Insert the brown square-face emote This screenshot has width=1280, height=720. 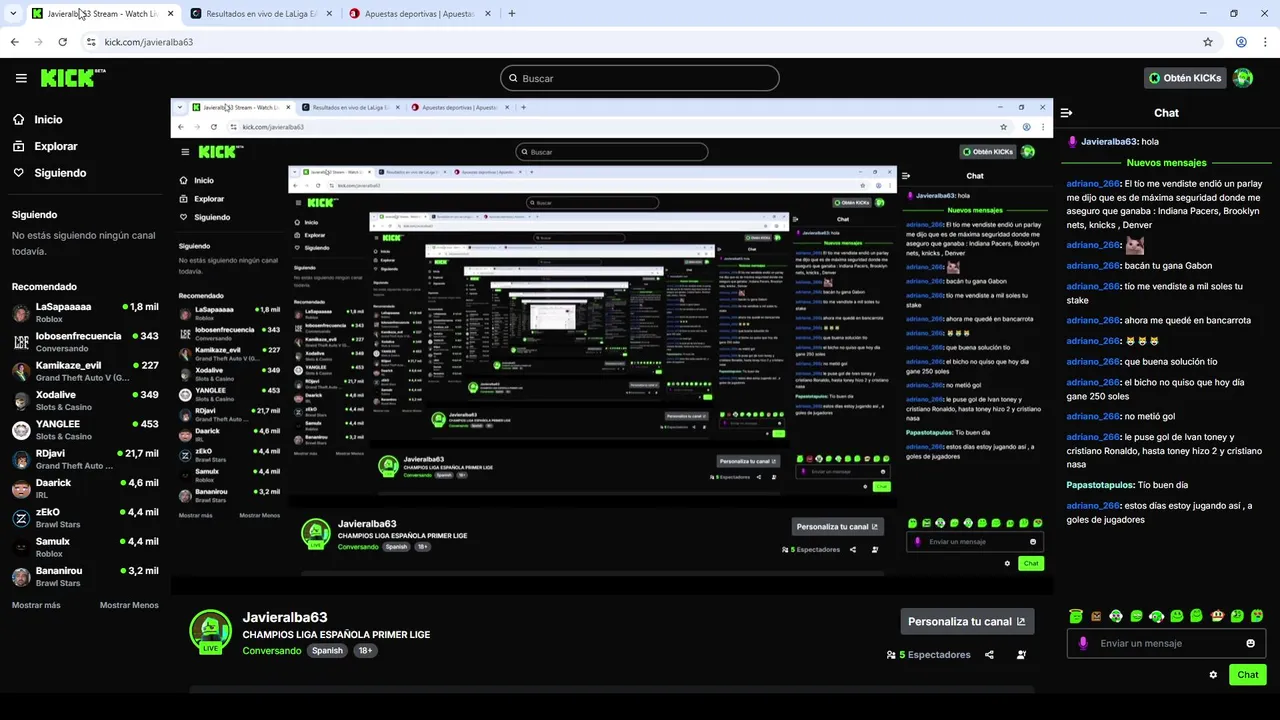(x=1096, y=616)
